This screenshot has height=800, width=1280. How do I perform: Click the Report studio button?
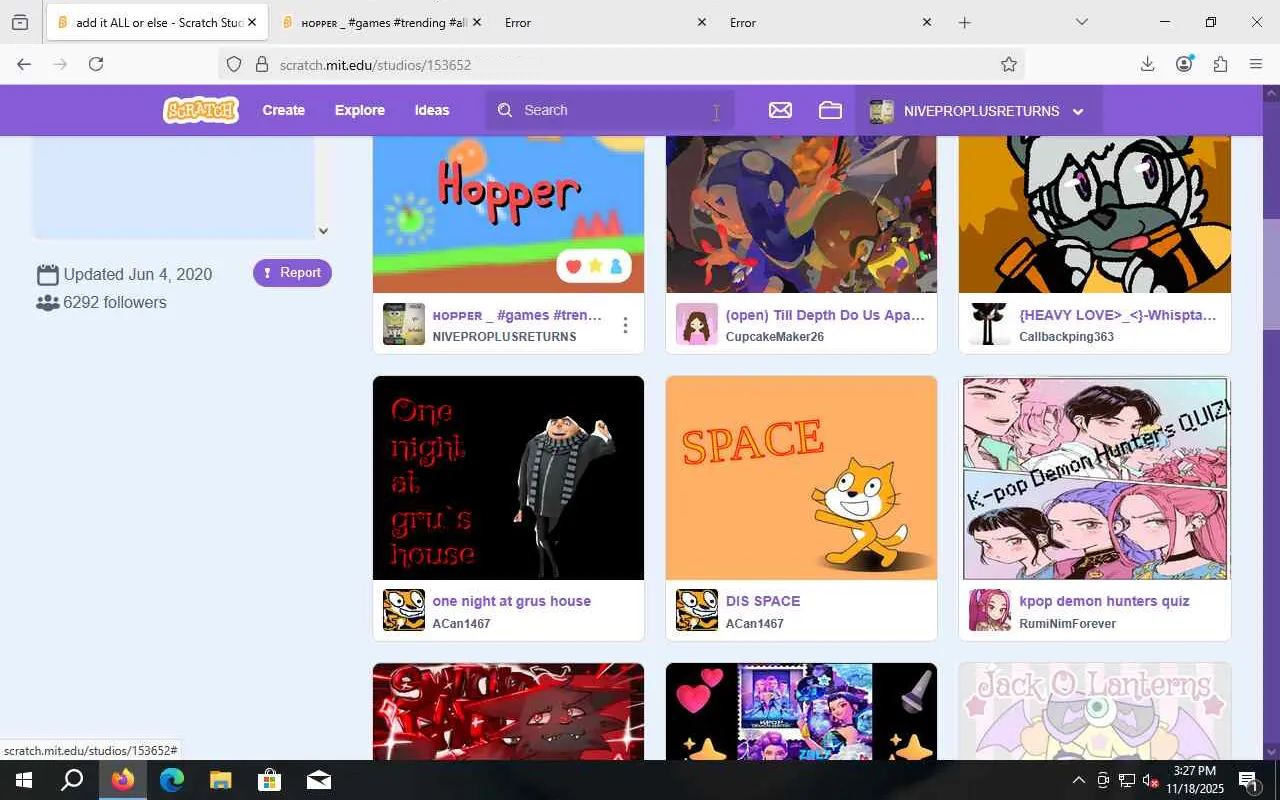click(x=292, y=273)
